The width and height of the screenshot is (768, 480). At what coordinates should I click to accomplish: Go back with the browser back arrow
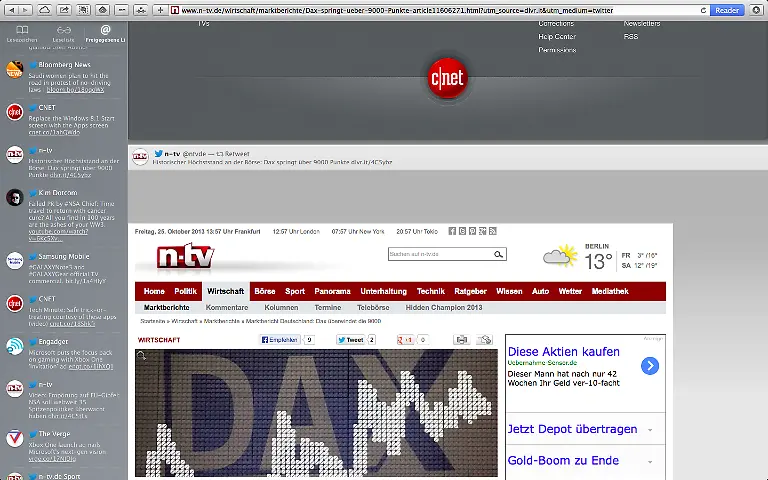click(11, 10)
